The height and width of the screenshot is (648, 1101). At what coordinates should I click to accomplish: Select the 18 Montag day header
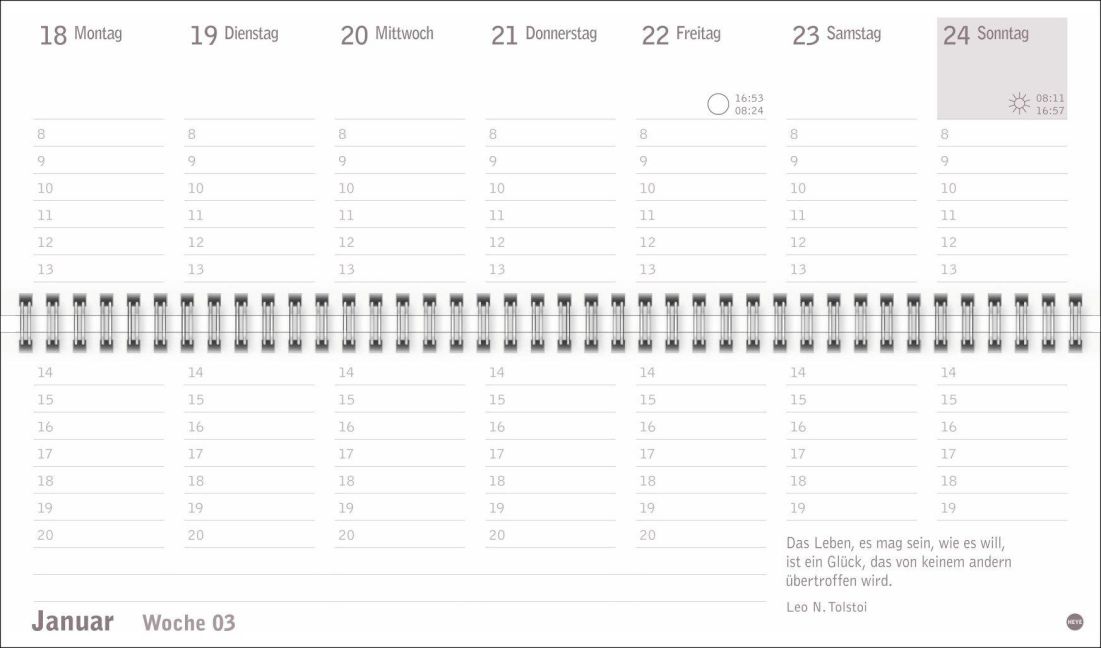click(x=80, y=35)
